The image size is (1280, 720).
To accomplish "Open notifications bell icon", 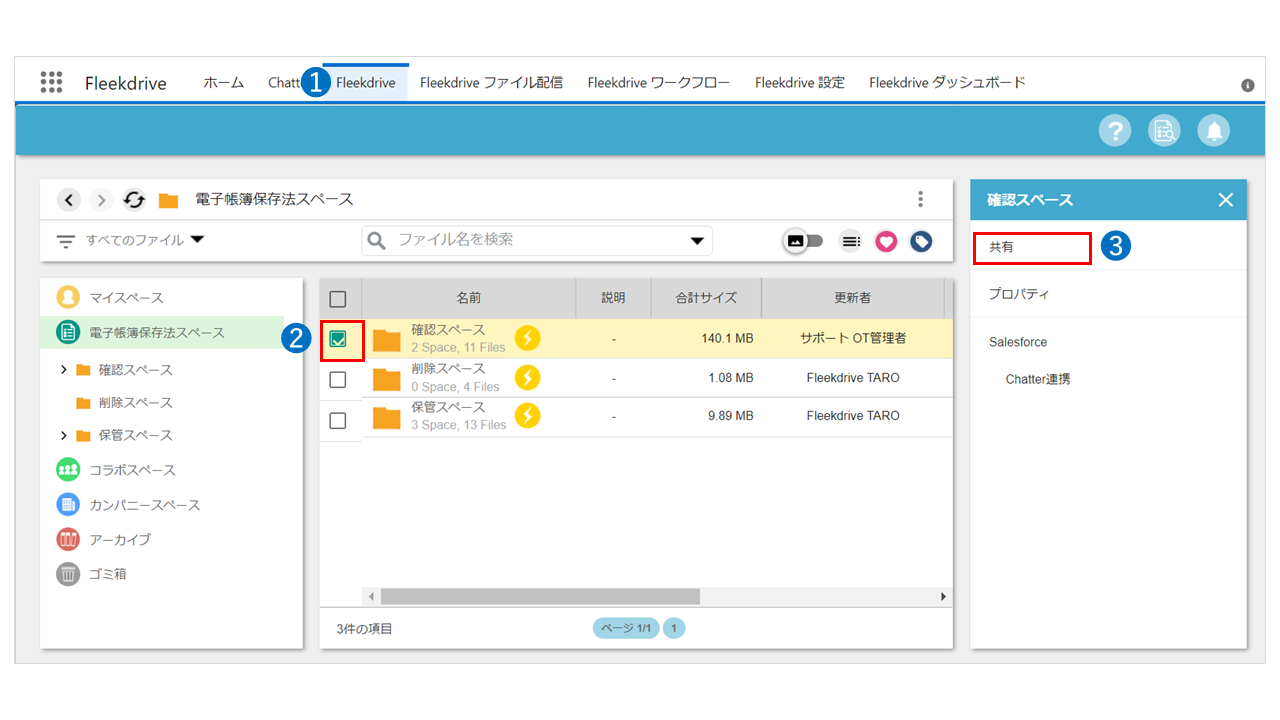I will point(1214,130).
